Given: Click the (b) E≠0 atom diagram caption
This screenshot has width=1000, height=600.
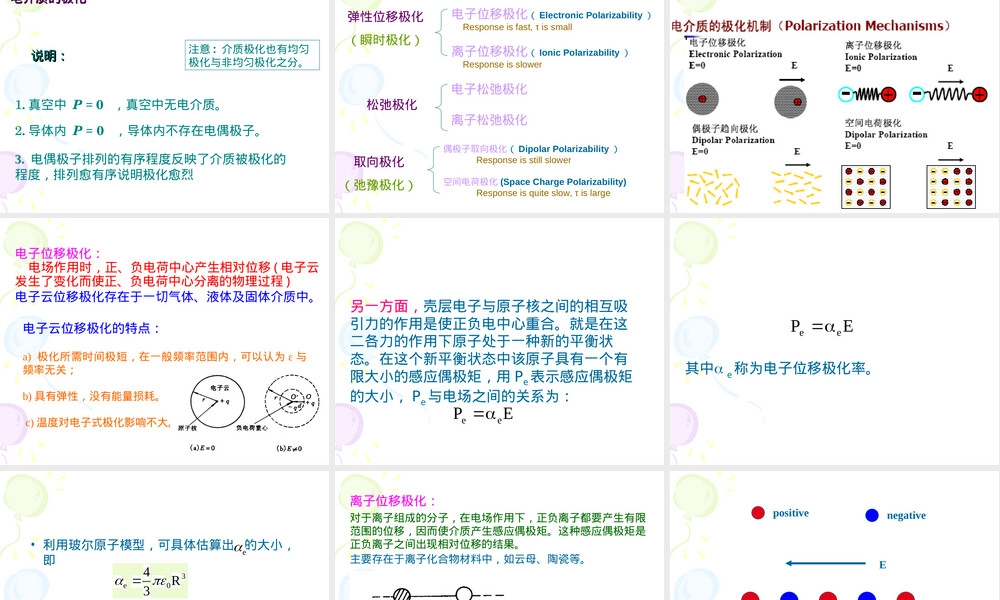Looking at the screenshot, I should [289, 449].
